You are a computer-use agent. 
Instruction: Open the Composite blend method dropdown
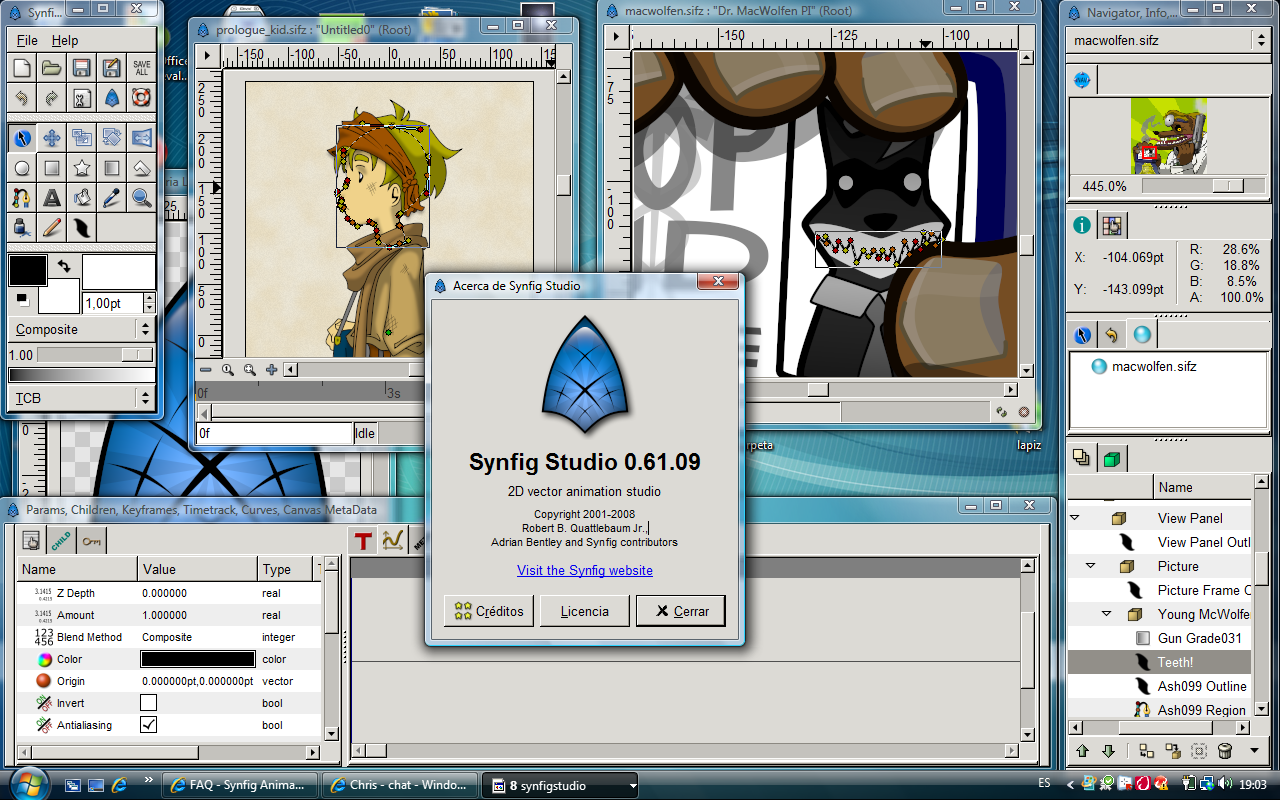pyautogui.click(x=81, y=329)
